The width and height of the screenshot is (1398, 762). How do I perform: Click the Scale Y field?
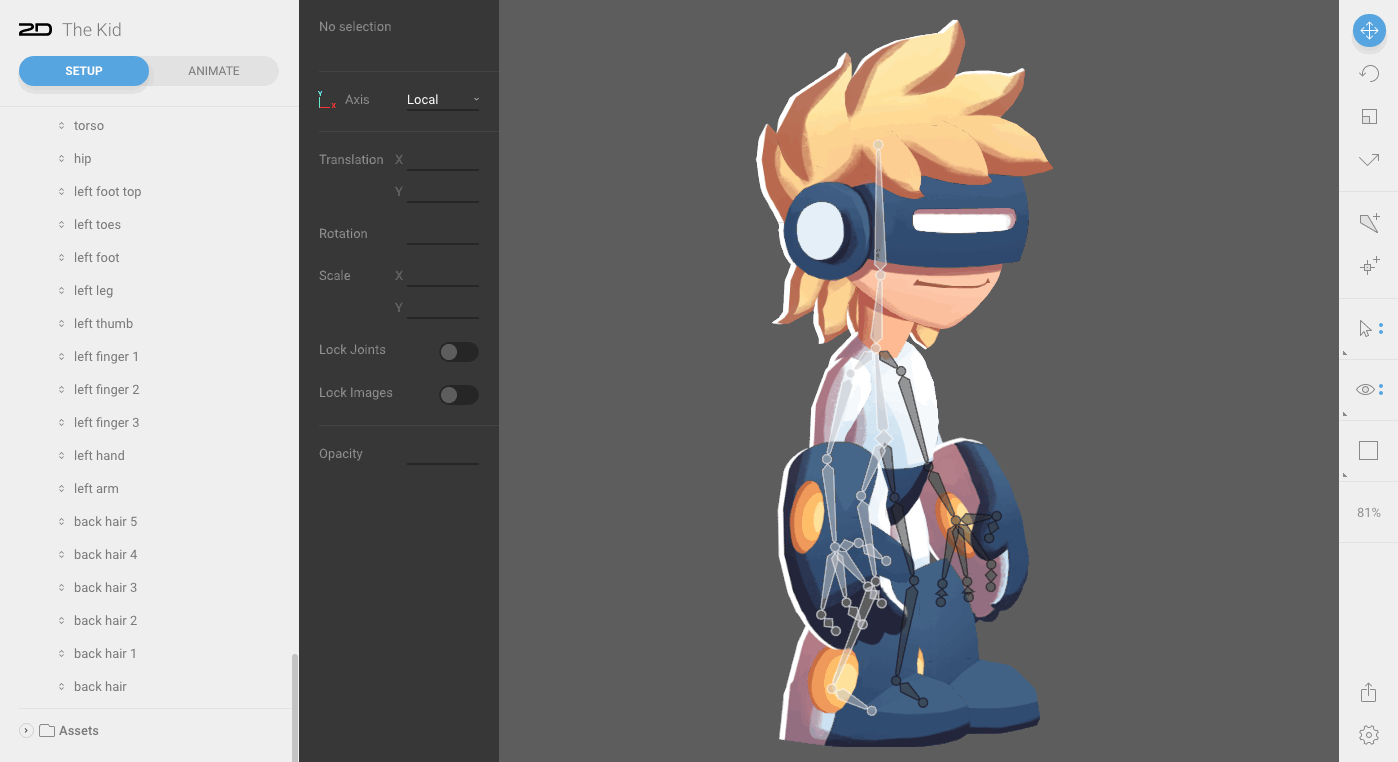(x=443, y=308)
